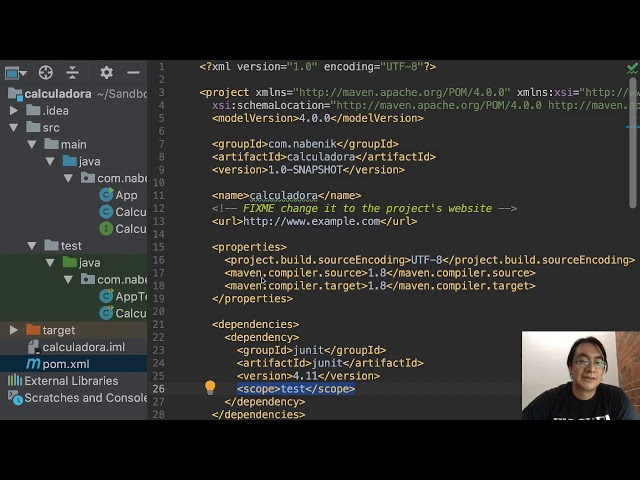This screenshot has height=480, width=640.
Task: Click the green inspection checkmark icon
Action: (x=632, y=68)
